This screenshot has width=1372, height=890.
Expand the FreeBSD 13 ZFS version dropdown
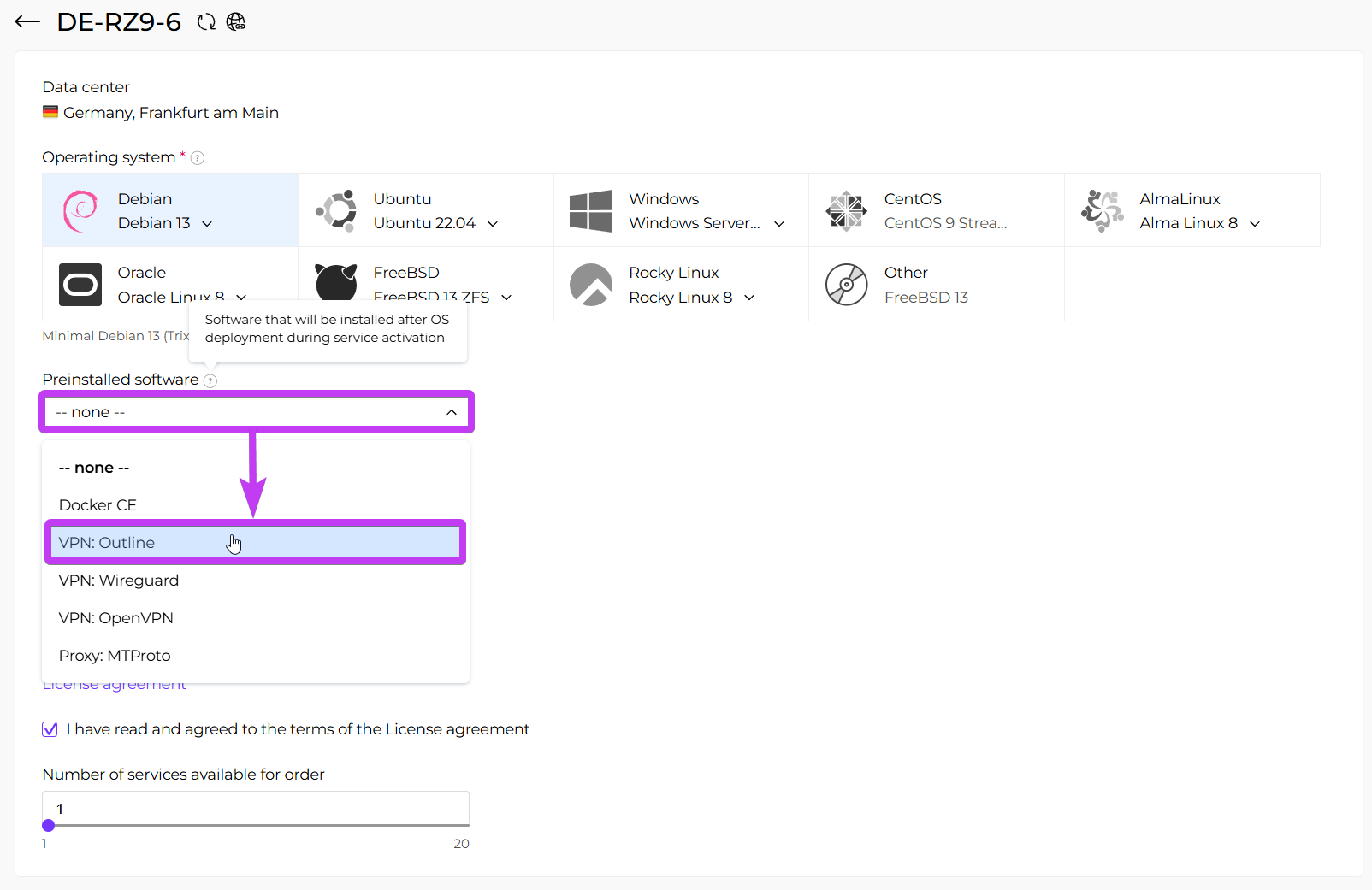pos(506,298)
